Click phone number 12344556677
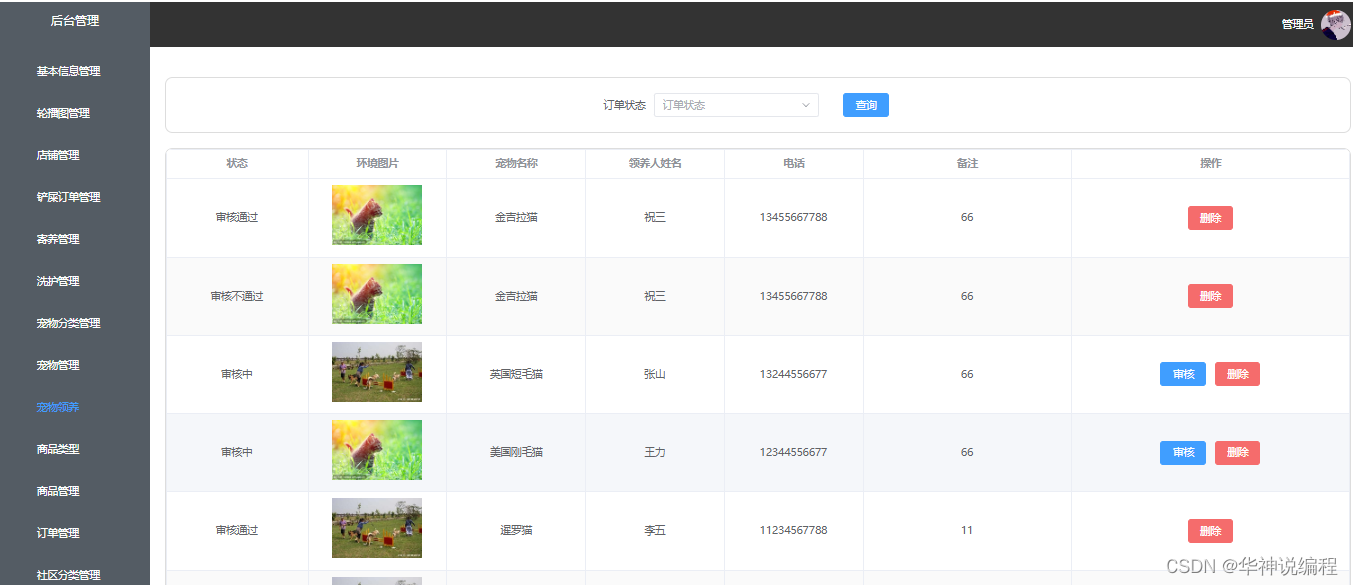Screen dimensions: 1353x585 click(794, 452)
